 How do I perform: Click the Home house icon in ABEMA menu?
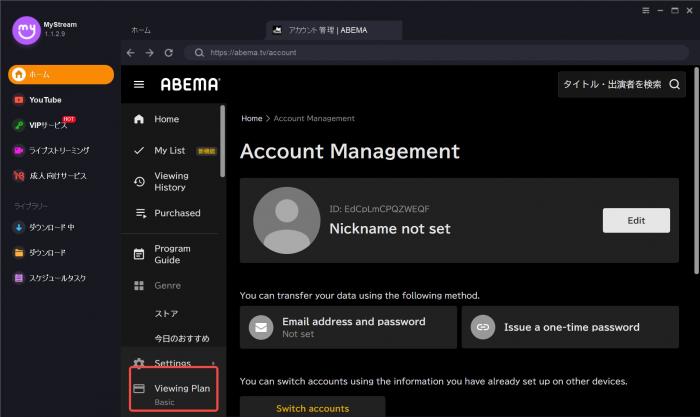pos(139,119)
